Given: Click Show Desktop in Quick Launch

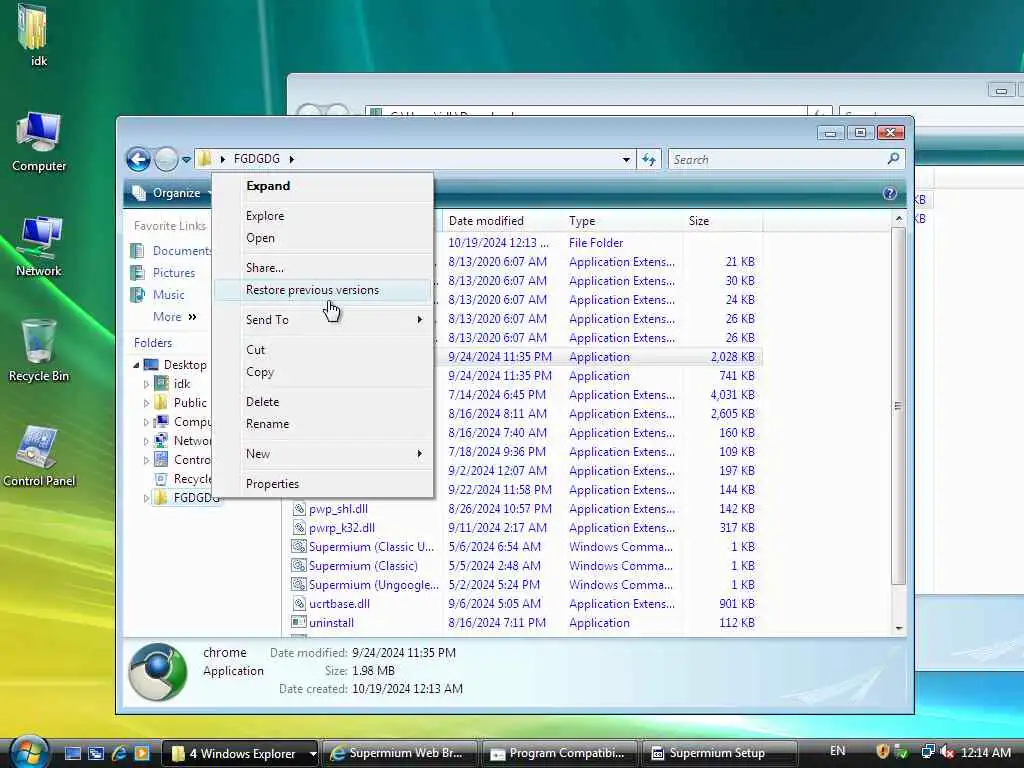Looking at the screenshot, I should pos(73,753).
